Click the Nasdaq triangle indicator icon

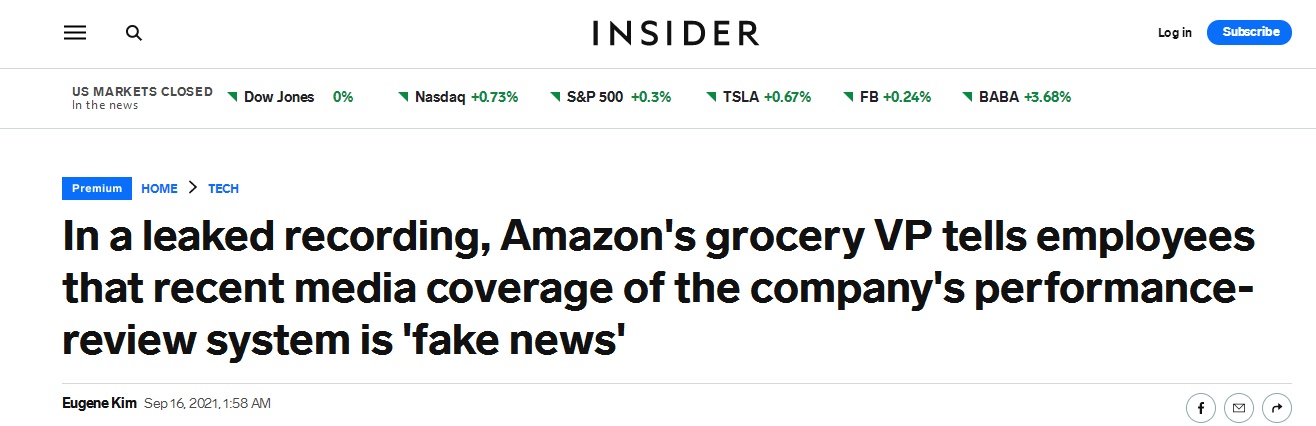click(x=404, y=96)
